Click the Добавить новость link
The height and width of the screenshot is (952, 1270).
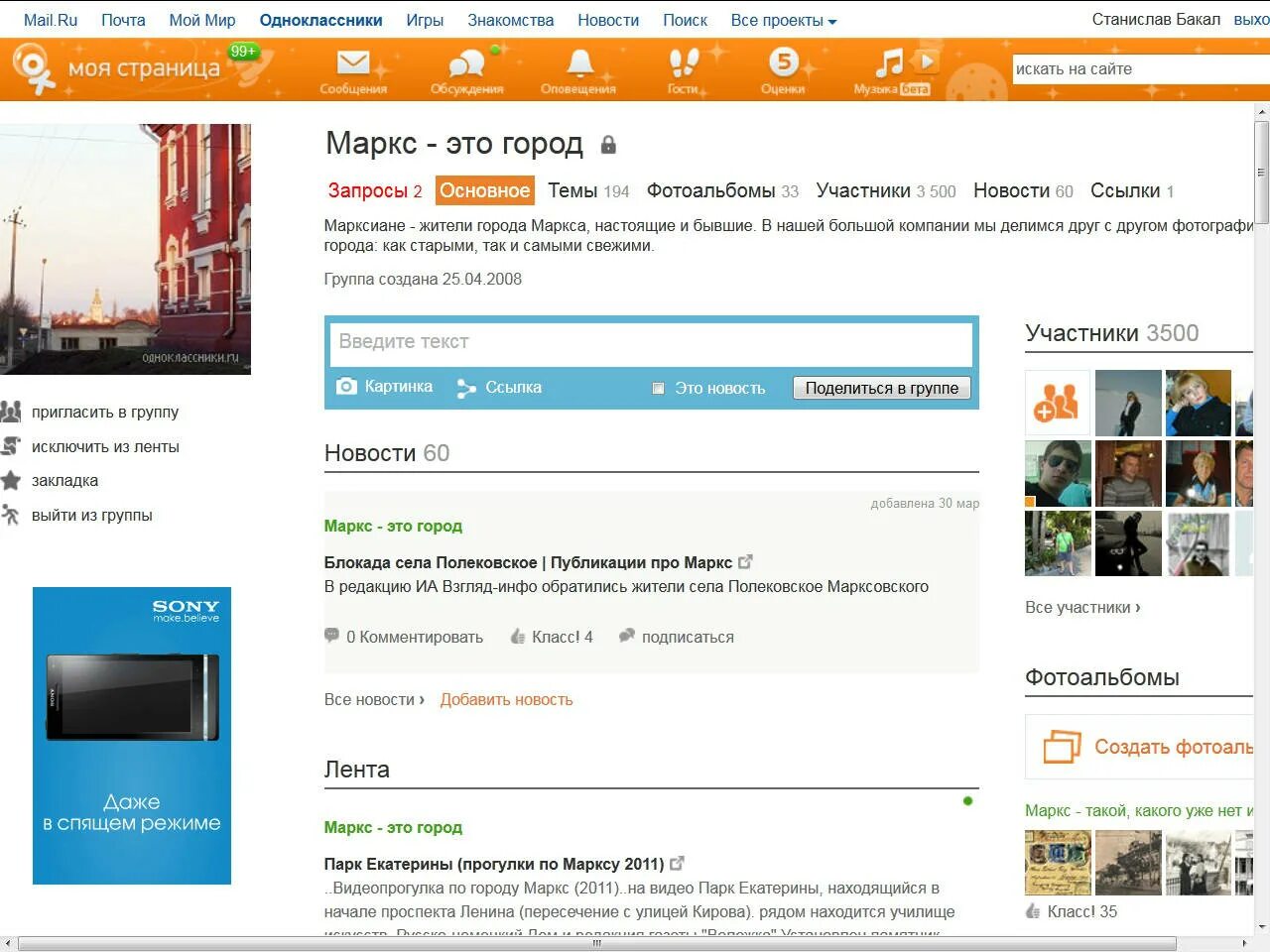[x=506, y=699]
